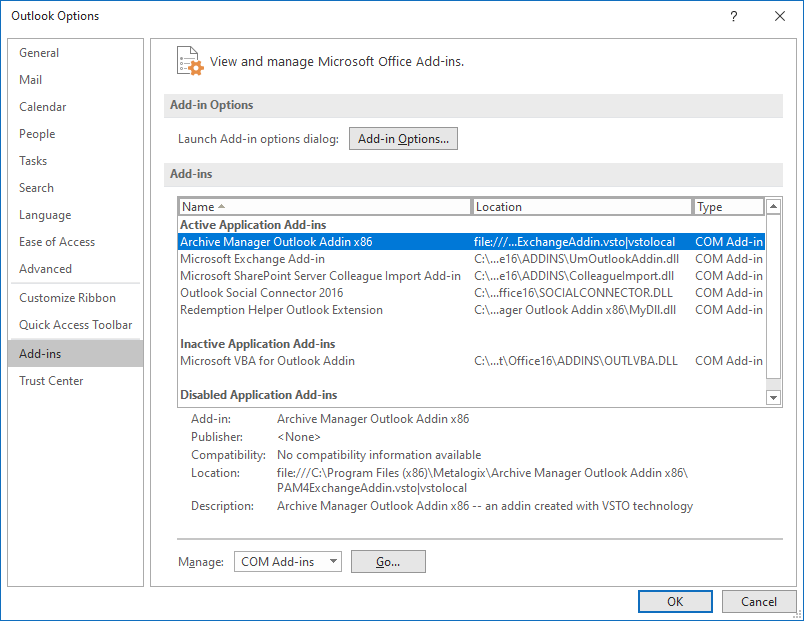Image resolution: width=804 pixels, height=621 pixels.
Task: Dismiss the dialog with Cancel
Action: click(758, 601)
